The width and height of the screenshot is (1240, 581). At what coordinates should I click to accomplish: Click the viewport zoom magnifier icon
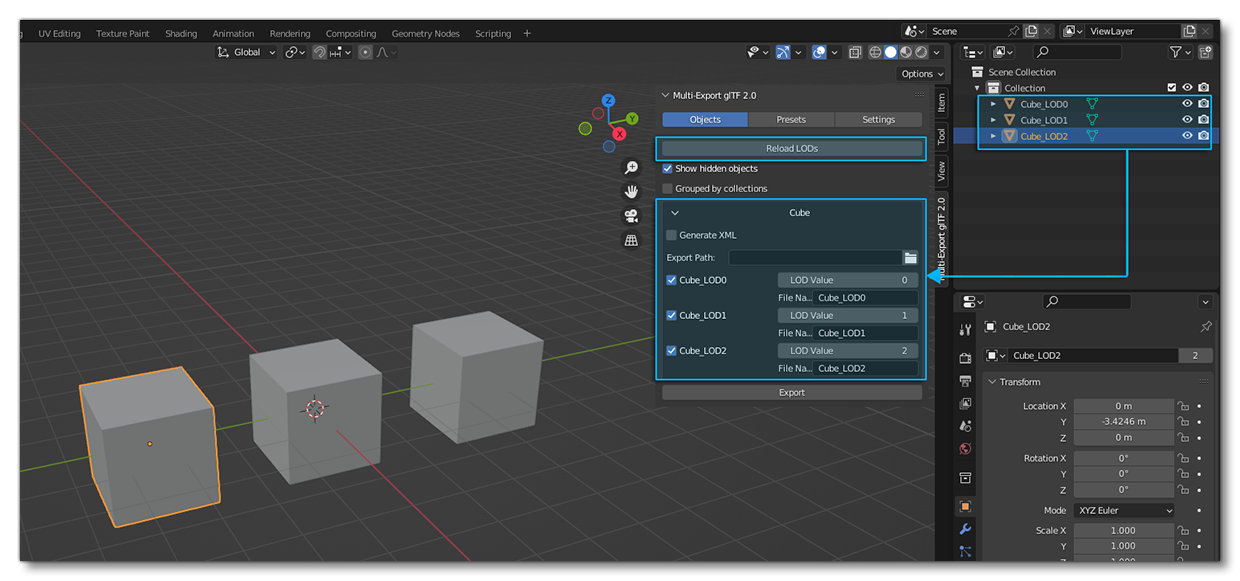pos(632,169)
